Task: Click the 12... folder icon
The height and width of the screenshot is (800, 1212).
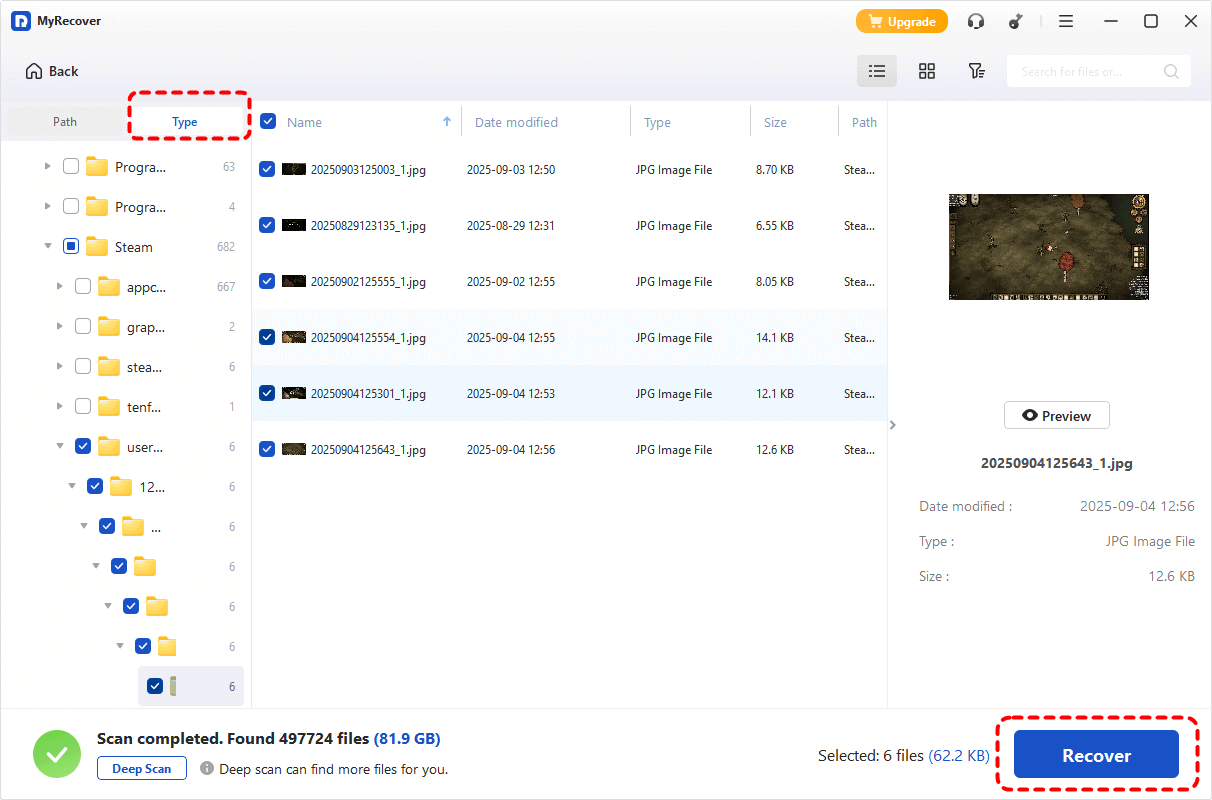Action: click(121, 487)
